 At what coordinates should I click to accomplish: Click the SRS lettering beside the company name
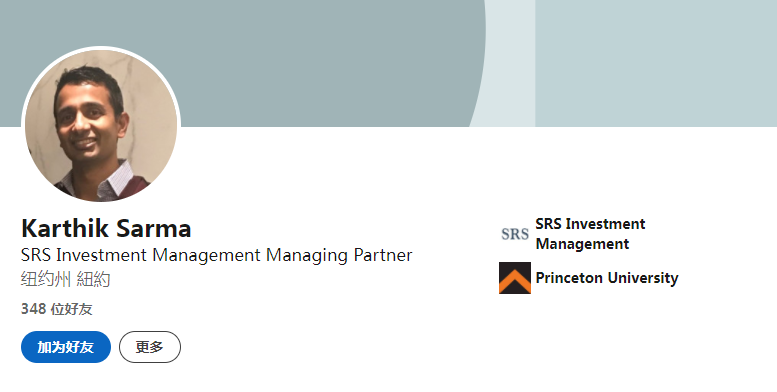(x=515, y=233)
